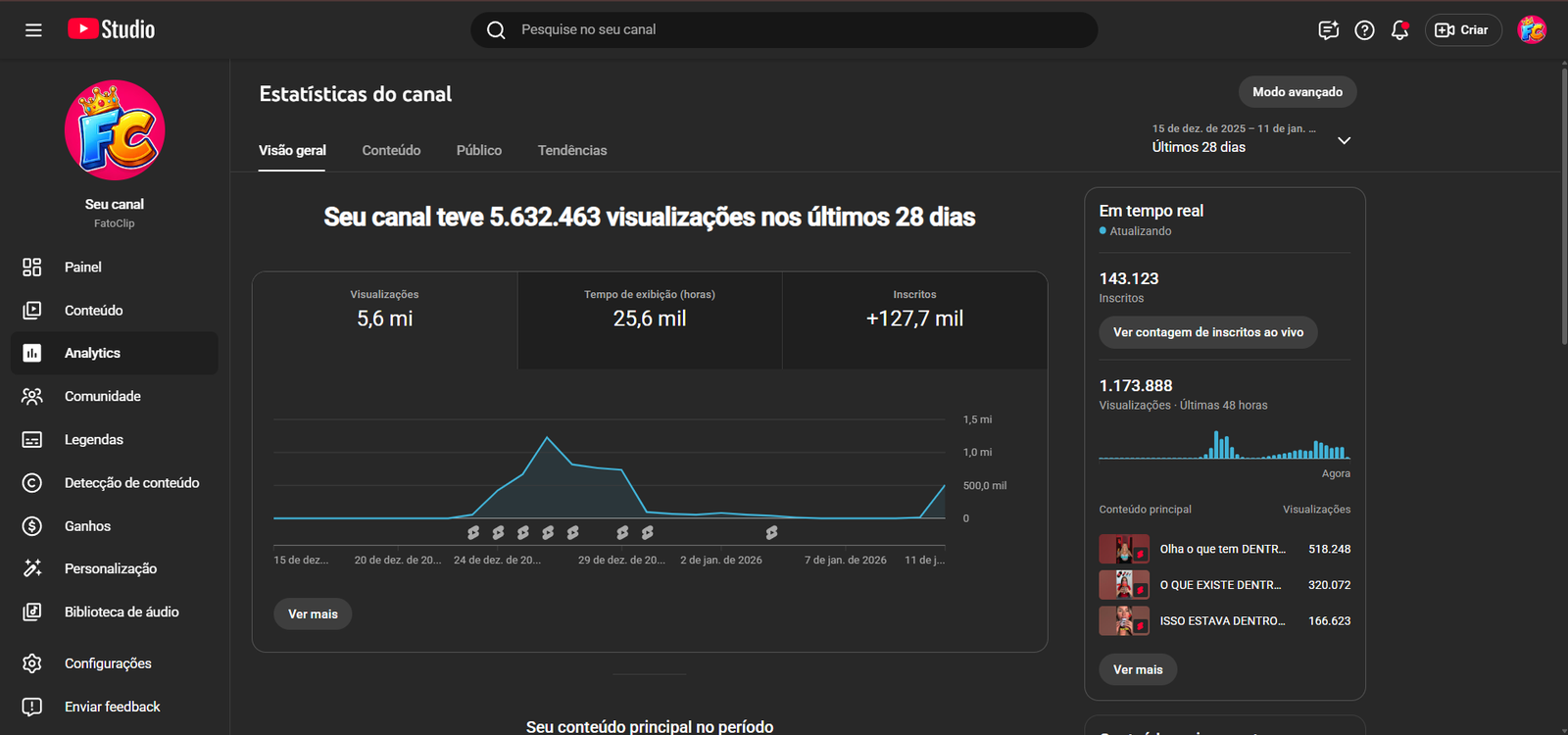Click the search field Pesquise no seu canal

(784, 30)
